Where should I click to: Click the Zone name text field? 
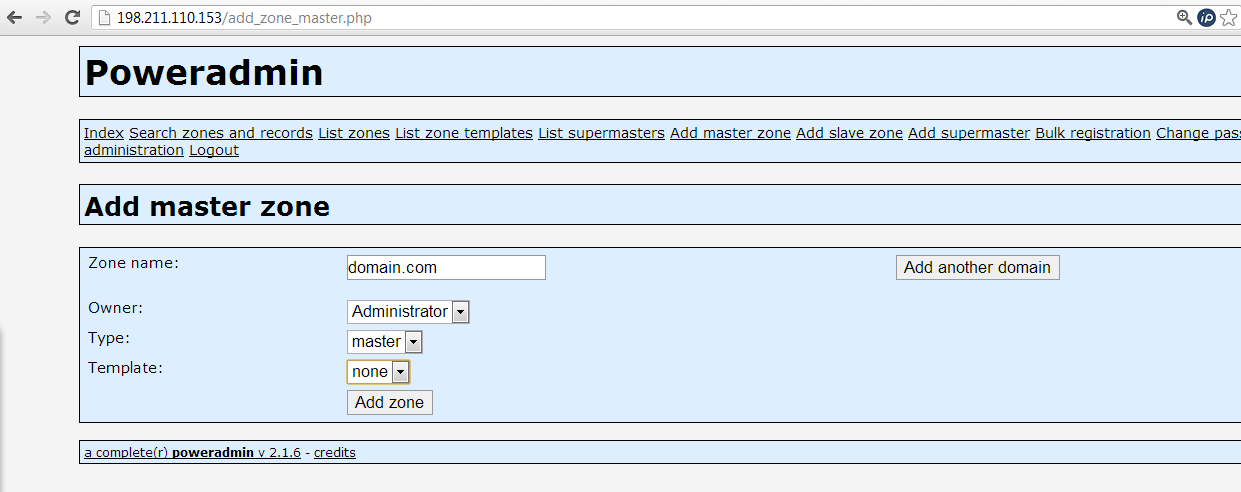[x=446, y=267]
